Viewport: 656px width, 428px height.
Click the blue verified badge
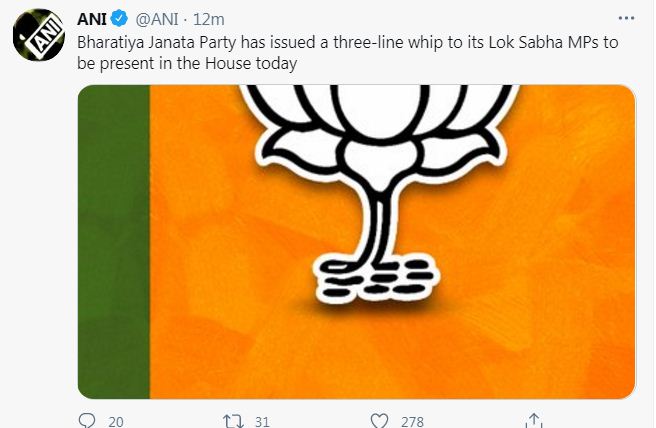coord(116,19)
